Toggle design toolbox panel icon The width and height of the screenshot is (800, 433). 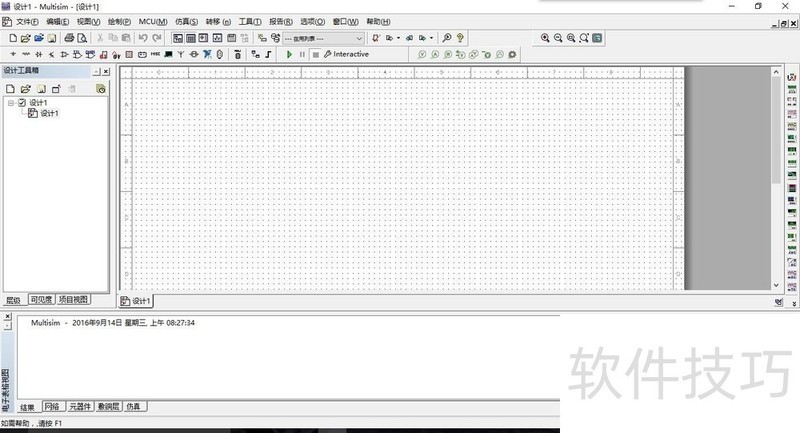point(178,38)
